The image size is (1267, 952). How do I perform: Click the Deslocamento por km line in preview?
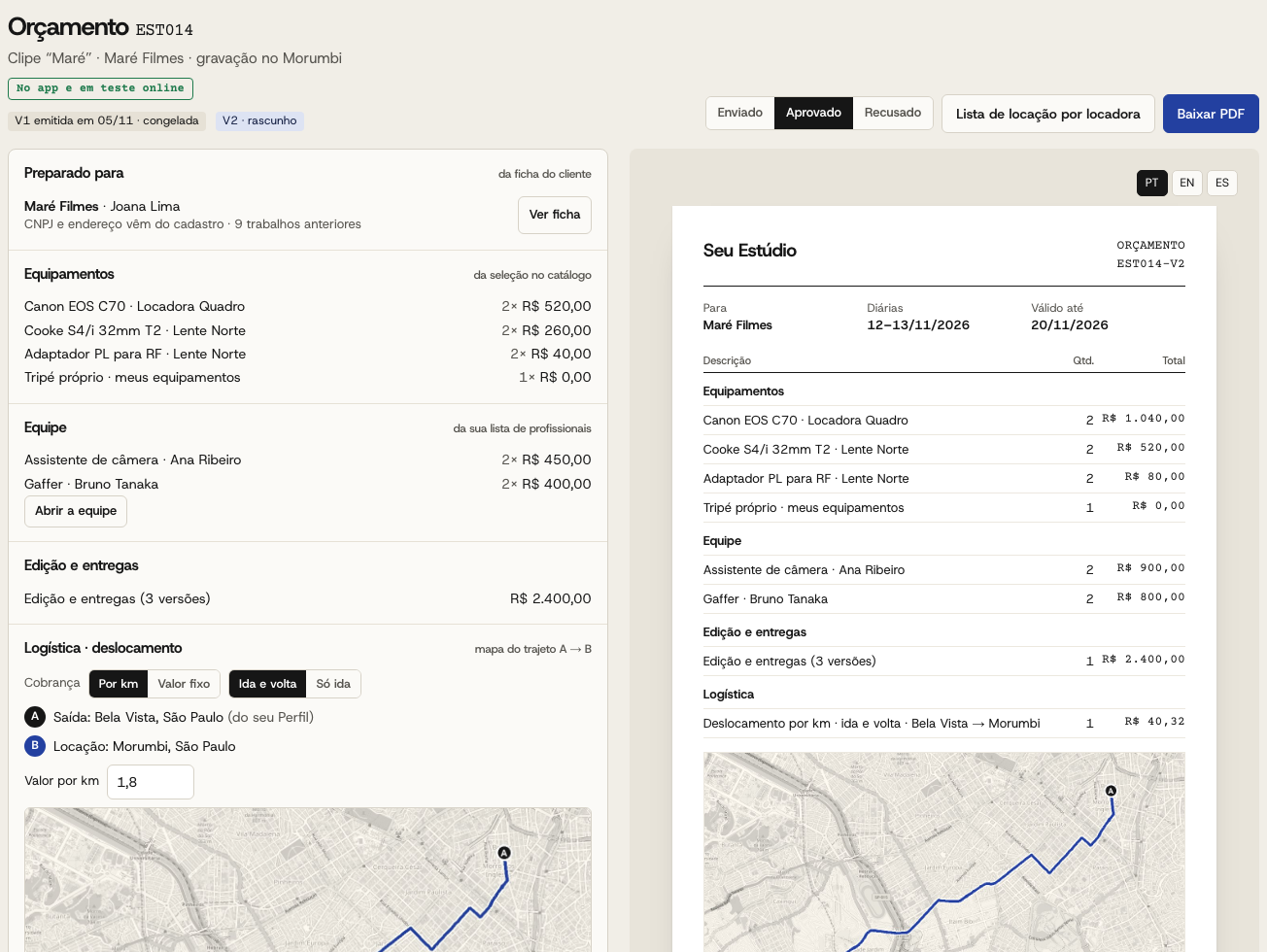click(943, 723)
